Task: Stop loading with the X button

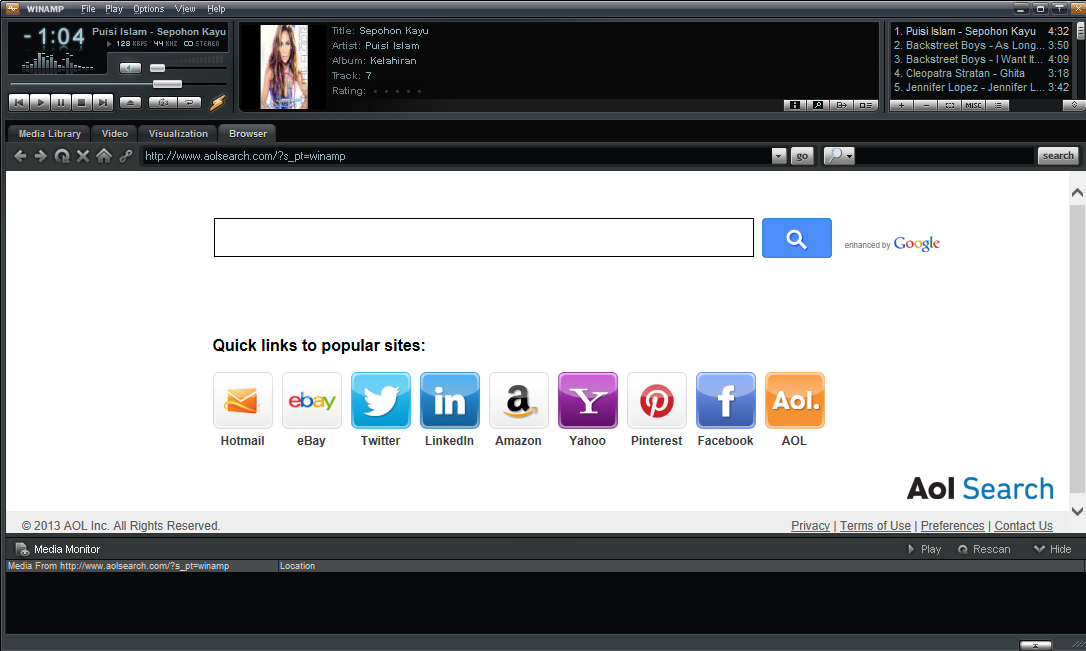Action: [x=83, y=156]
